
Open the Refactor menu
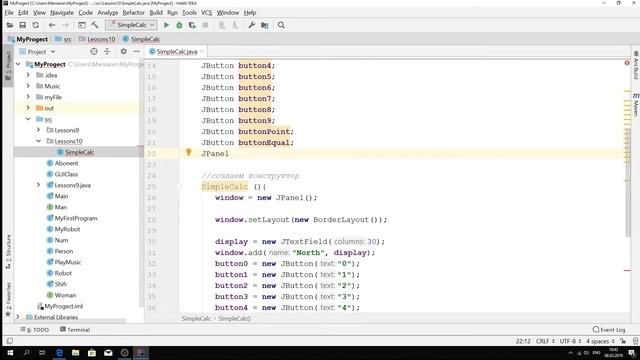[x=133, y=13]
